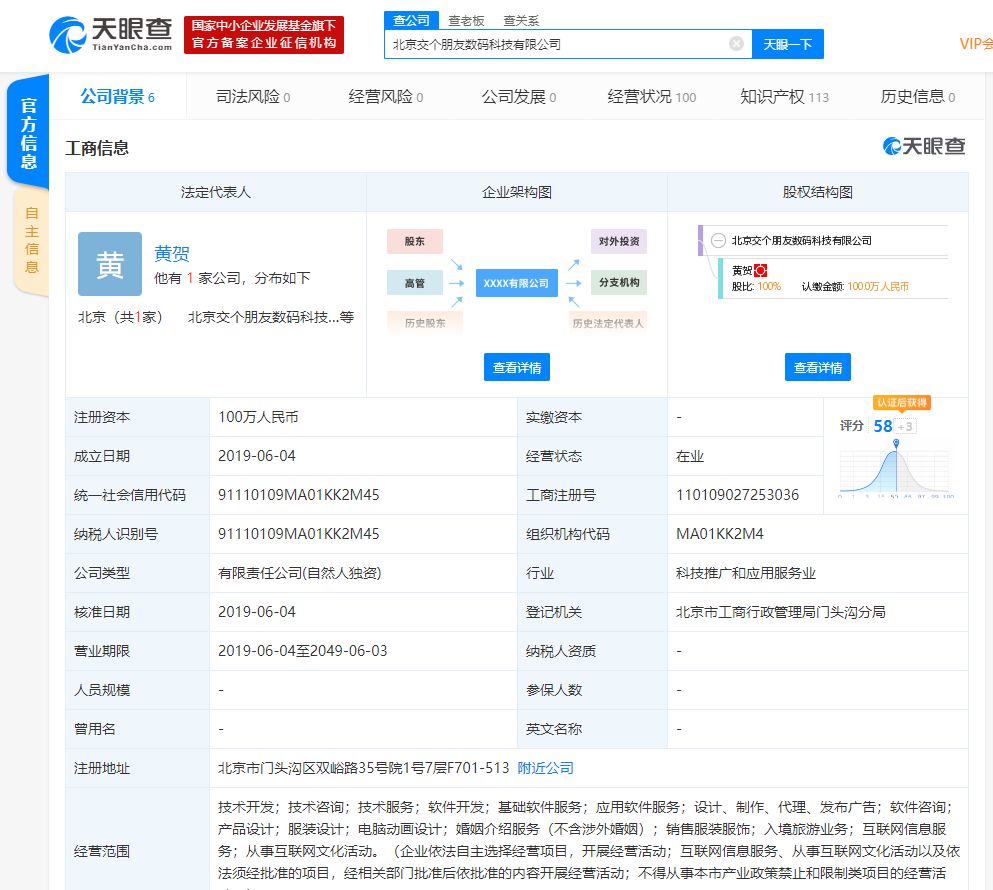Switch to the 查关系 search mode
Screen dimensions: 993x890
pos(520,20)
